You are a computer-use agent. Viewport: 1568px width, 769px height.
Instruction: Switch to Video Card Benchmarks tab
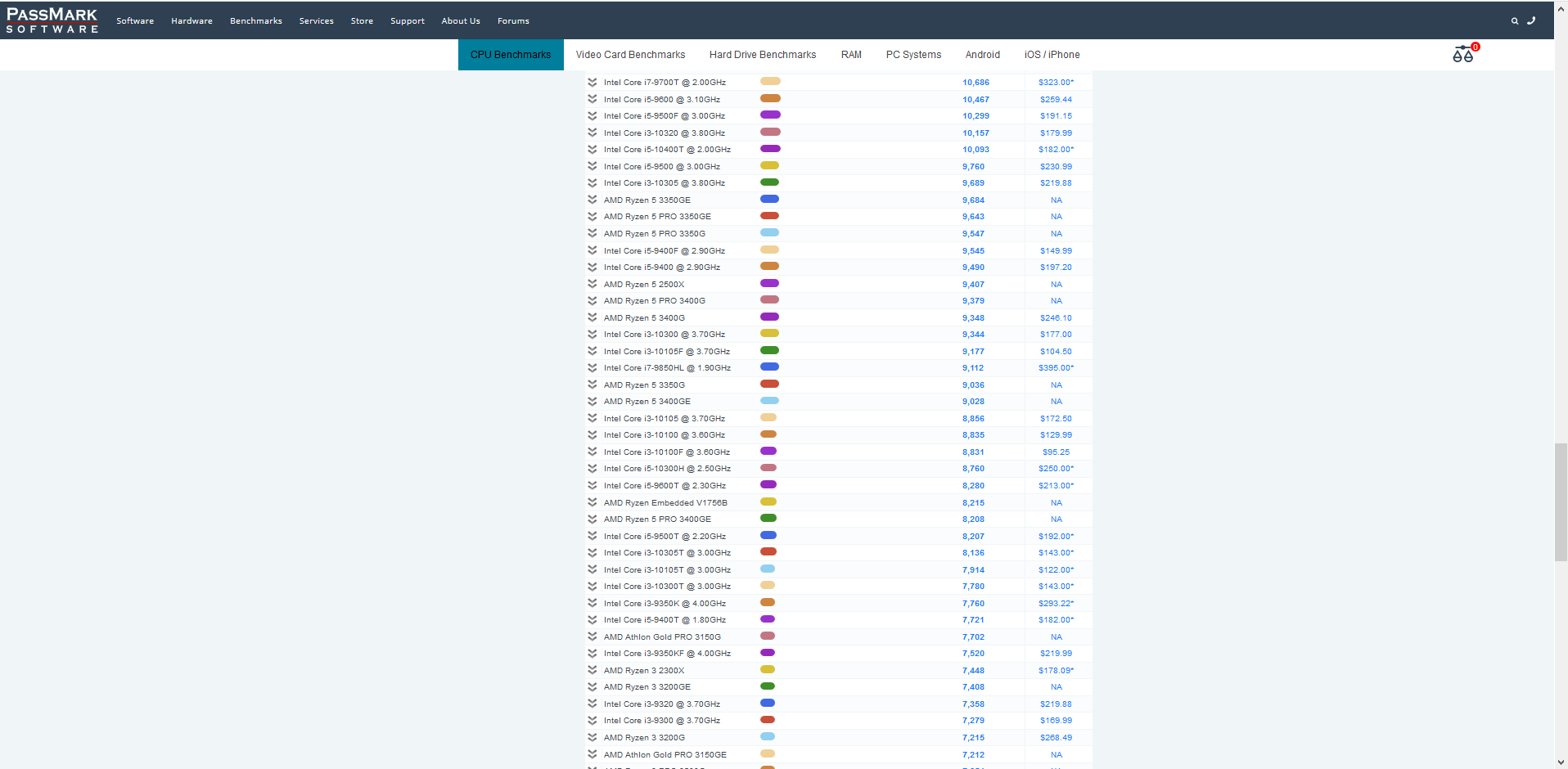(x=630, y=55)
